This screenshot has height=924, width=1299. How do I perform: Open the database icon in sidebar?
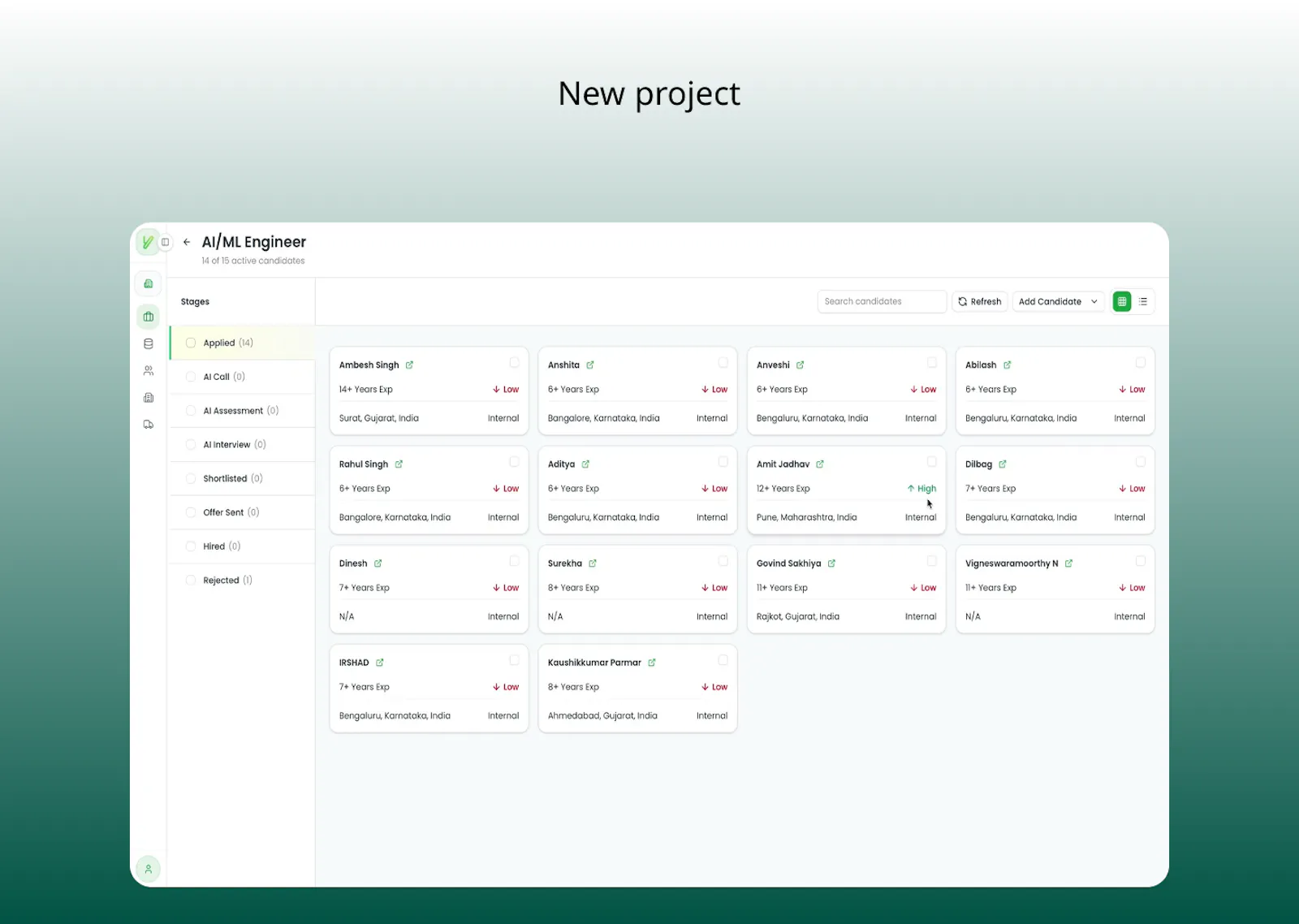point(149,343)
